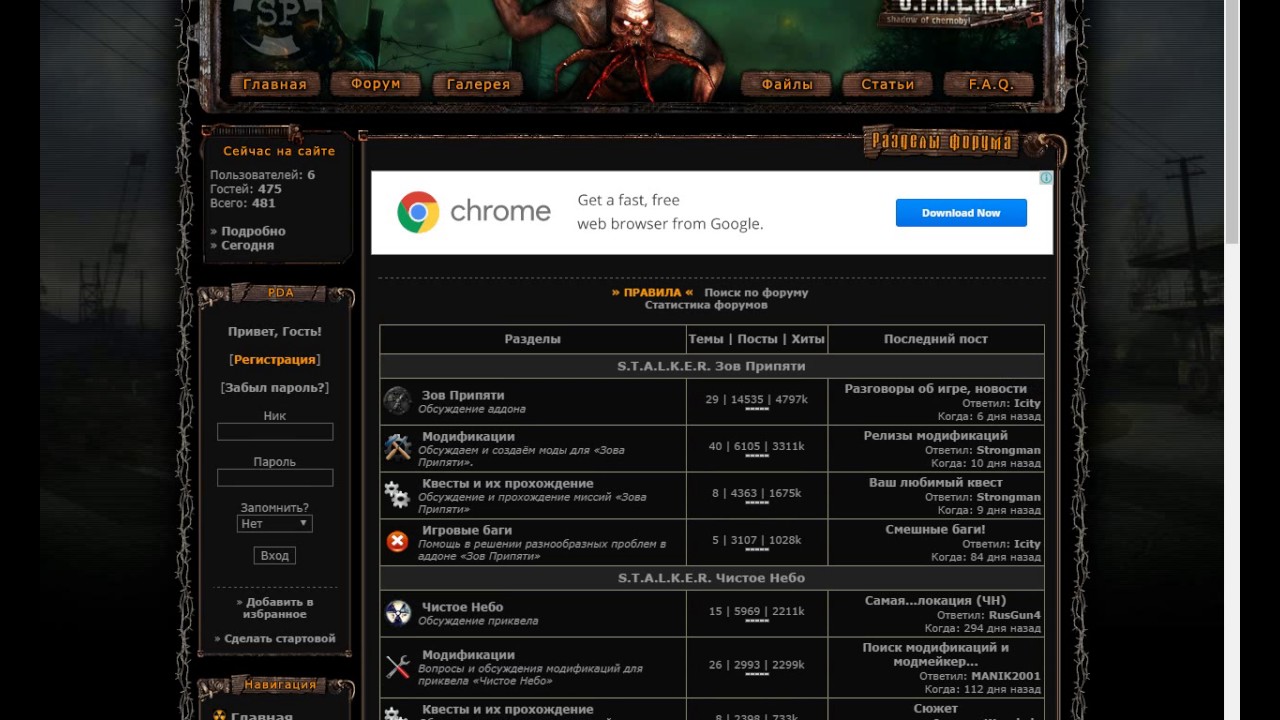Open last post Поиск модификаций и модмейкер...

pos(936,654)
